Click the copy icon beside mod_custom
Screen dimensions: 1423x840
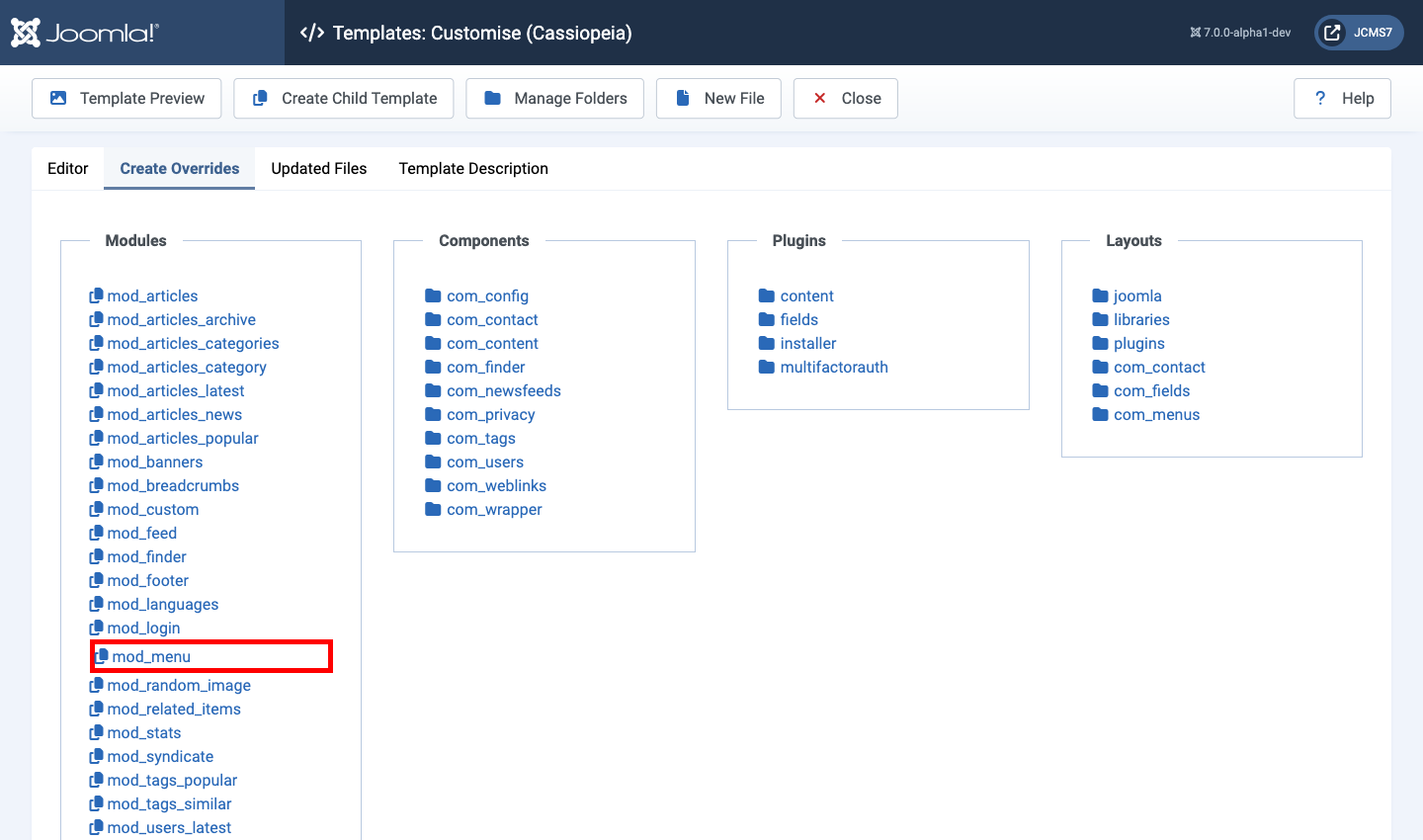coord(96,509)
